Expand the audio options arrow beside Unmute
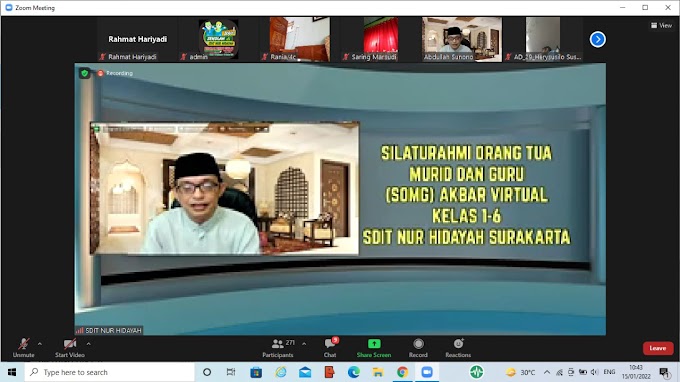This screenshot has height=382, width=680. click(40, 344)
